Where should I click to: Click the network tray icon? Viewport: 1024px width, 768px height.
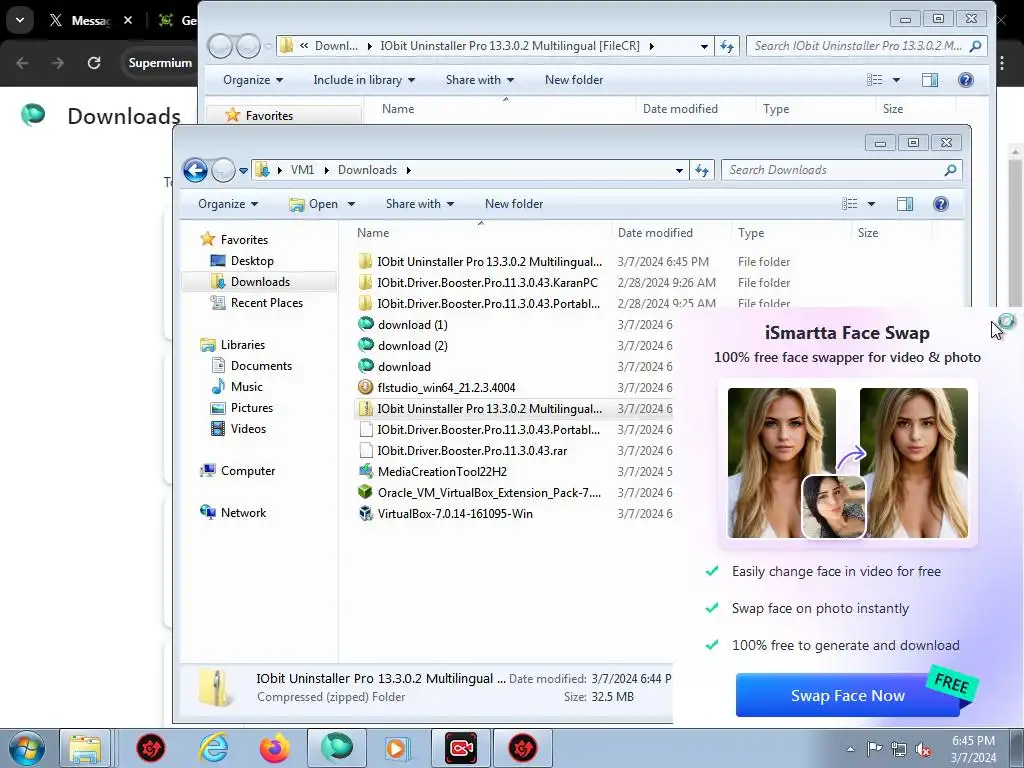(899, 750)
